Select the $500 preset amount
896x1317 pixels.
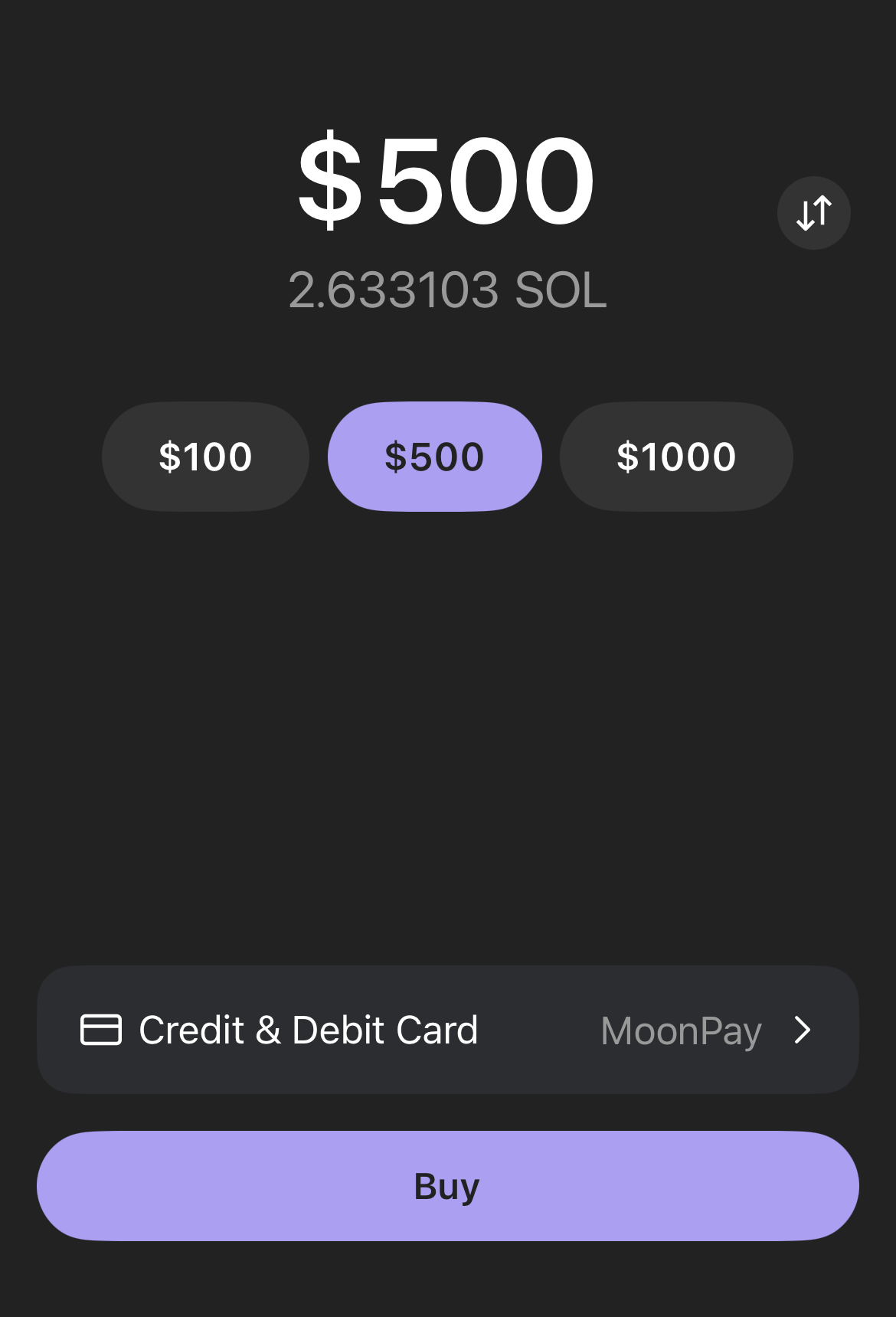[x=435, y=457]
